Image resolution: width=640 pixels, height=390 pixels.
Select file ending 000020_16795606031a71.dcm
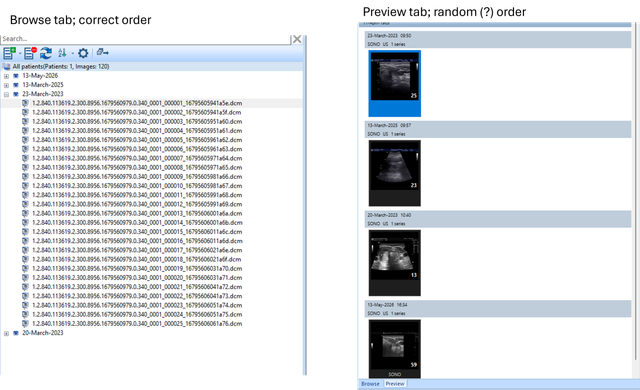(x=137, y=278)
